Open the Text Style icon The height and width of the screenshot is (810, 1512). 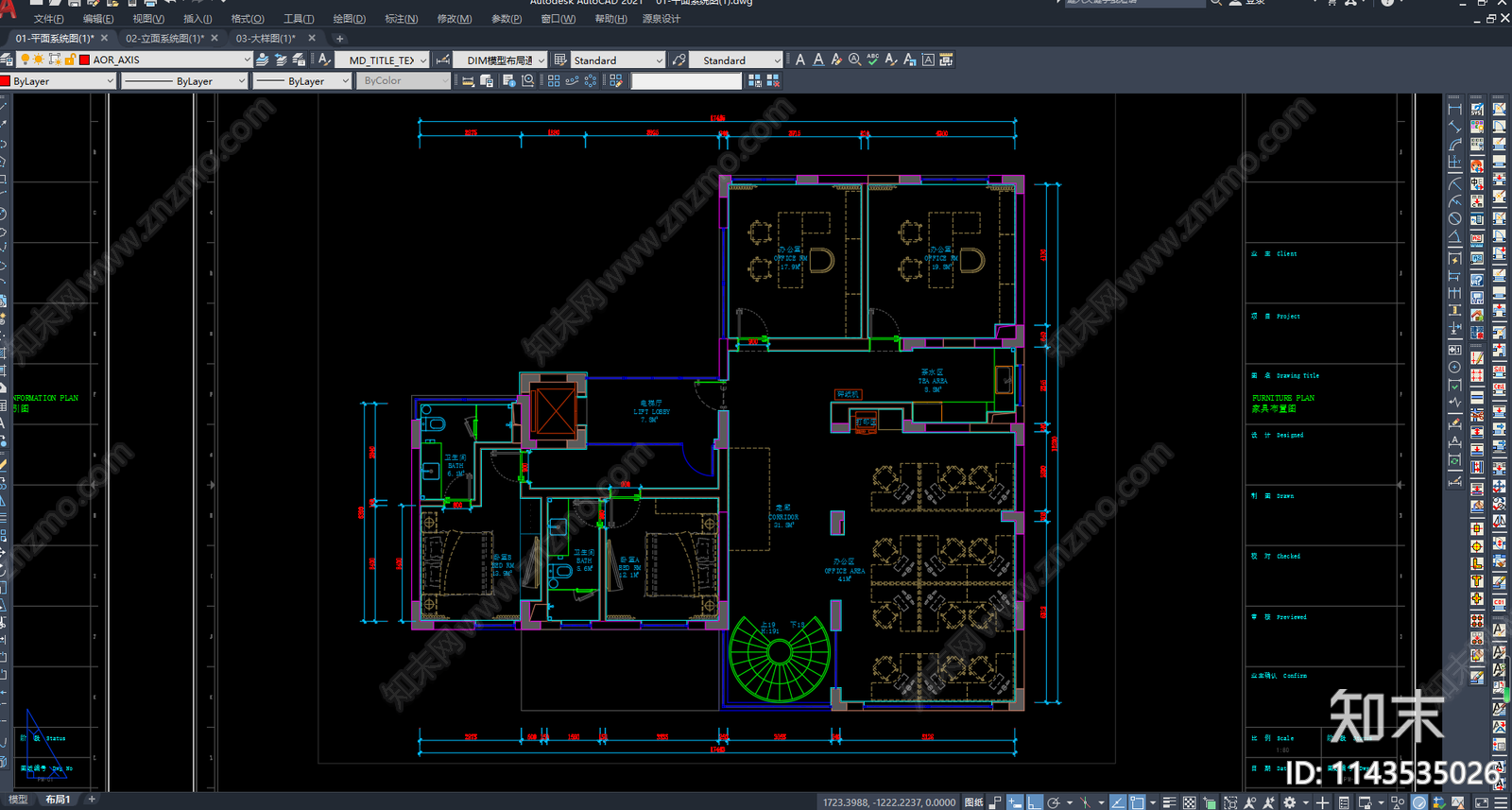pyautogui.click(x=324, y=60)
